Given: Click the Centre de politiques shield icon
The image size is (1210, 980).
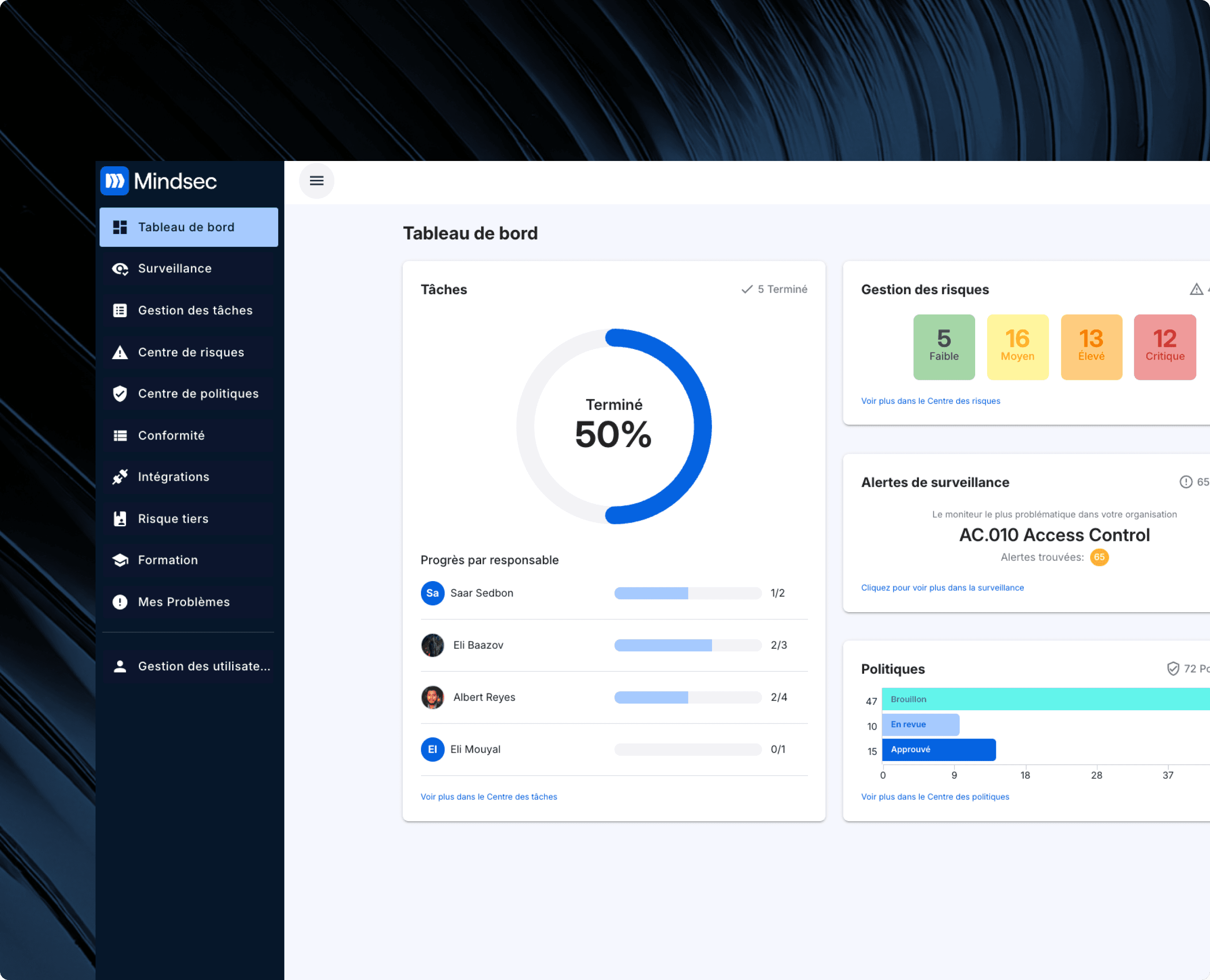Looking at the screenshot, I should (120, 394).
